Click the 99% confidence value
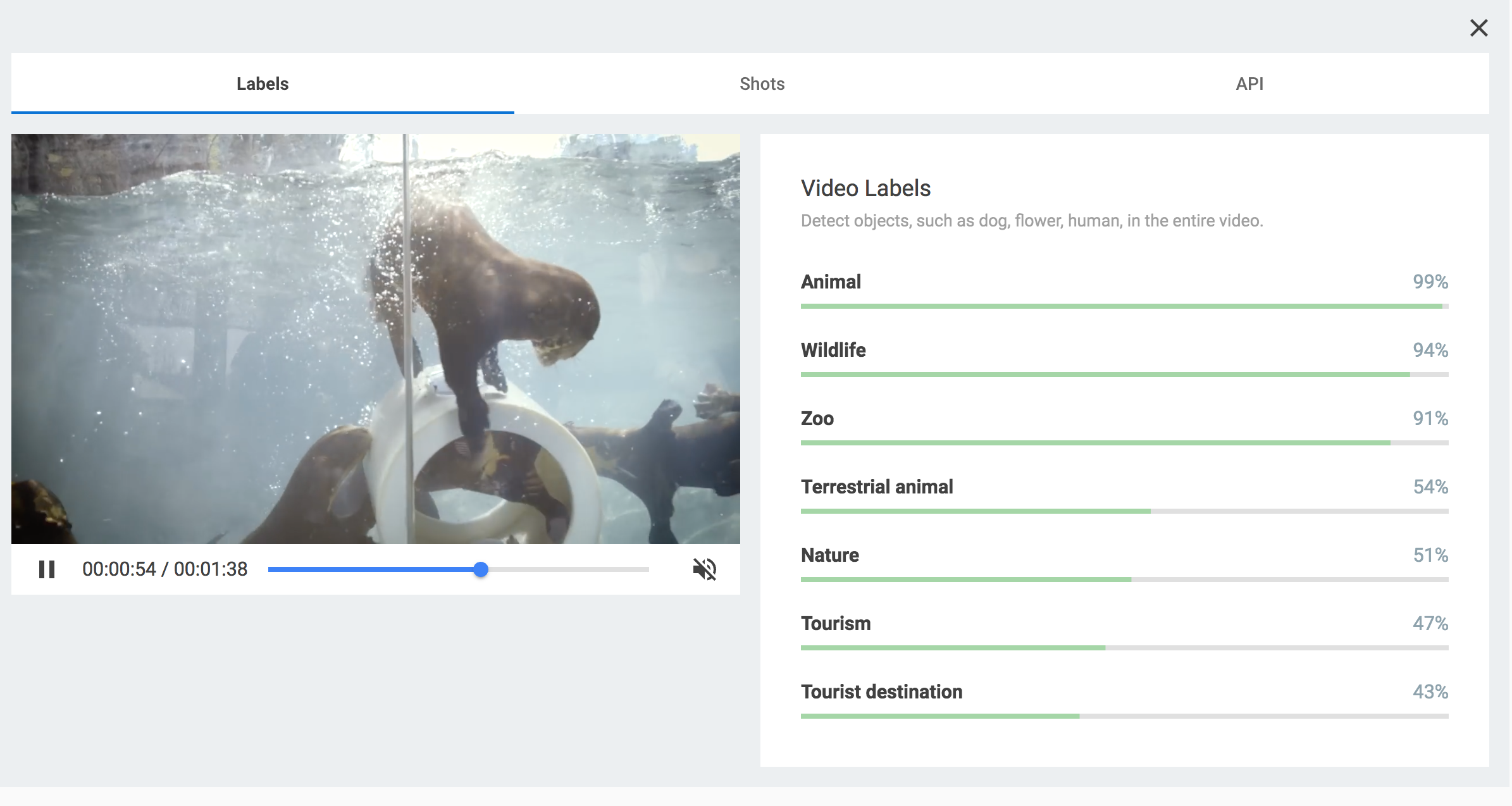The width and height of the screenshot is (1512, 806). (1430, 282)
